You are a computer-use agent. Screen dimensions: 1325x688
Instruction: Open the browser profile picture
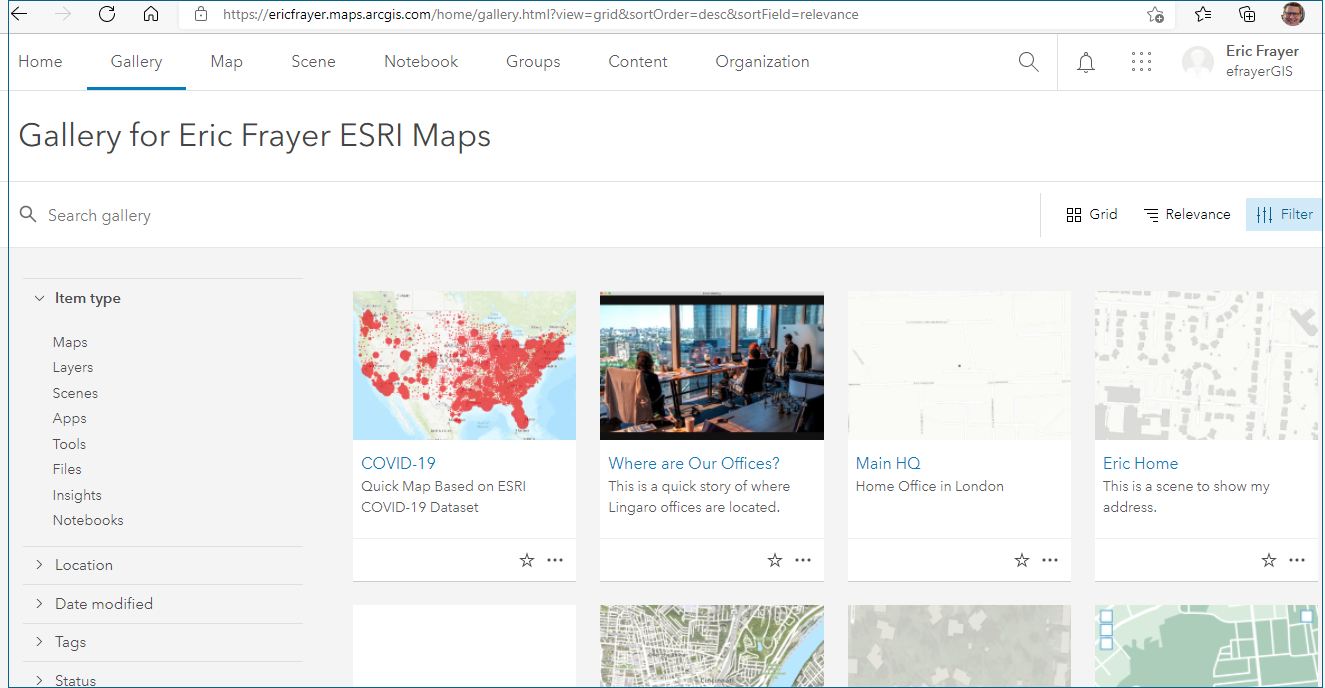pyautogui.click(x=1293, y=15)
